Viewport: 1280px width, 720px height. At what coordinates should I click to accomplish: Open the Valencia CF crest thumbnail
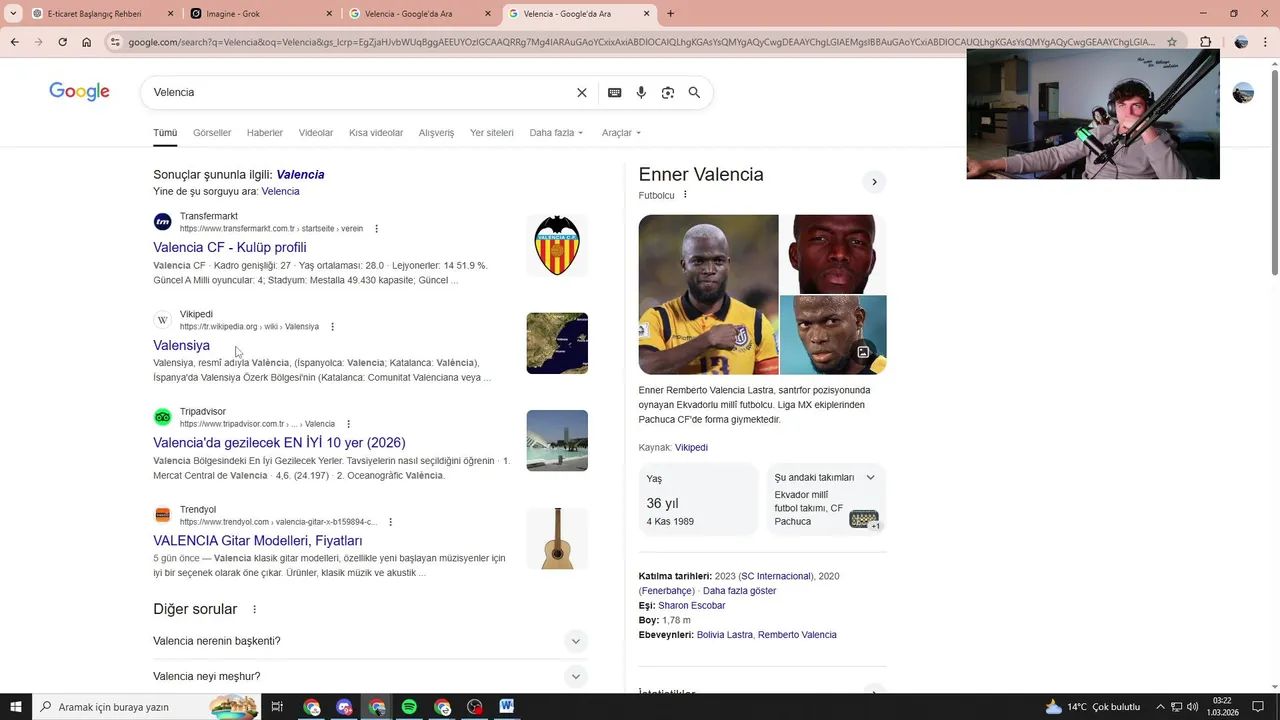557,246
